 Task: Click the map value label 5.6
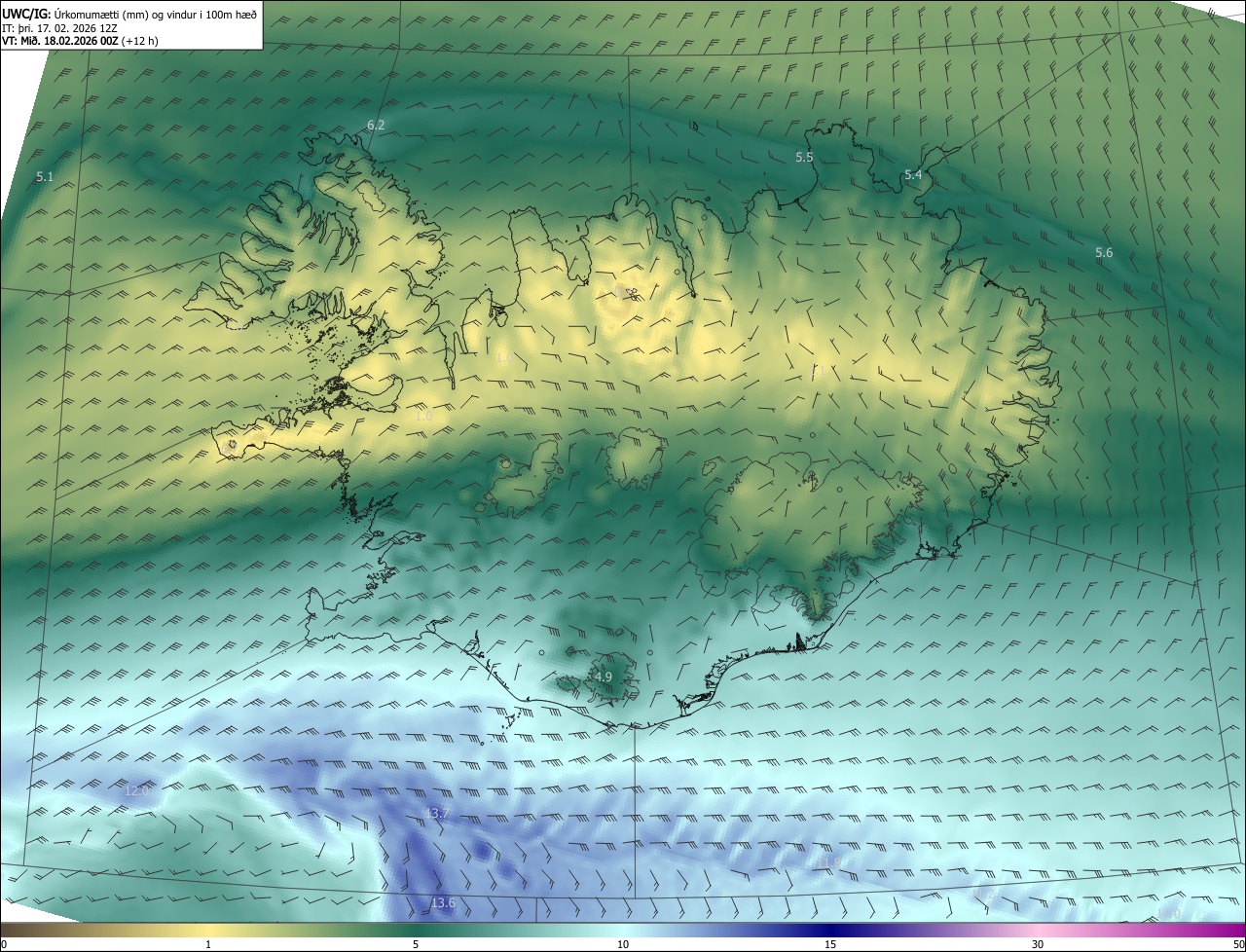click(1104, 253)
